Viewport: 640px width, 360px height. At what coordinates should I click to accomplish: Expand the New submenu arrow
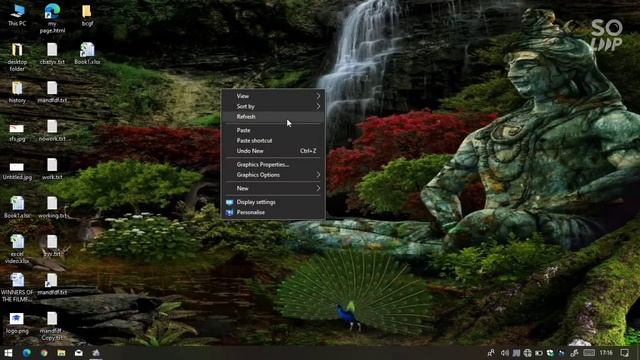[x=318, y=188]
